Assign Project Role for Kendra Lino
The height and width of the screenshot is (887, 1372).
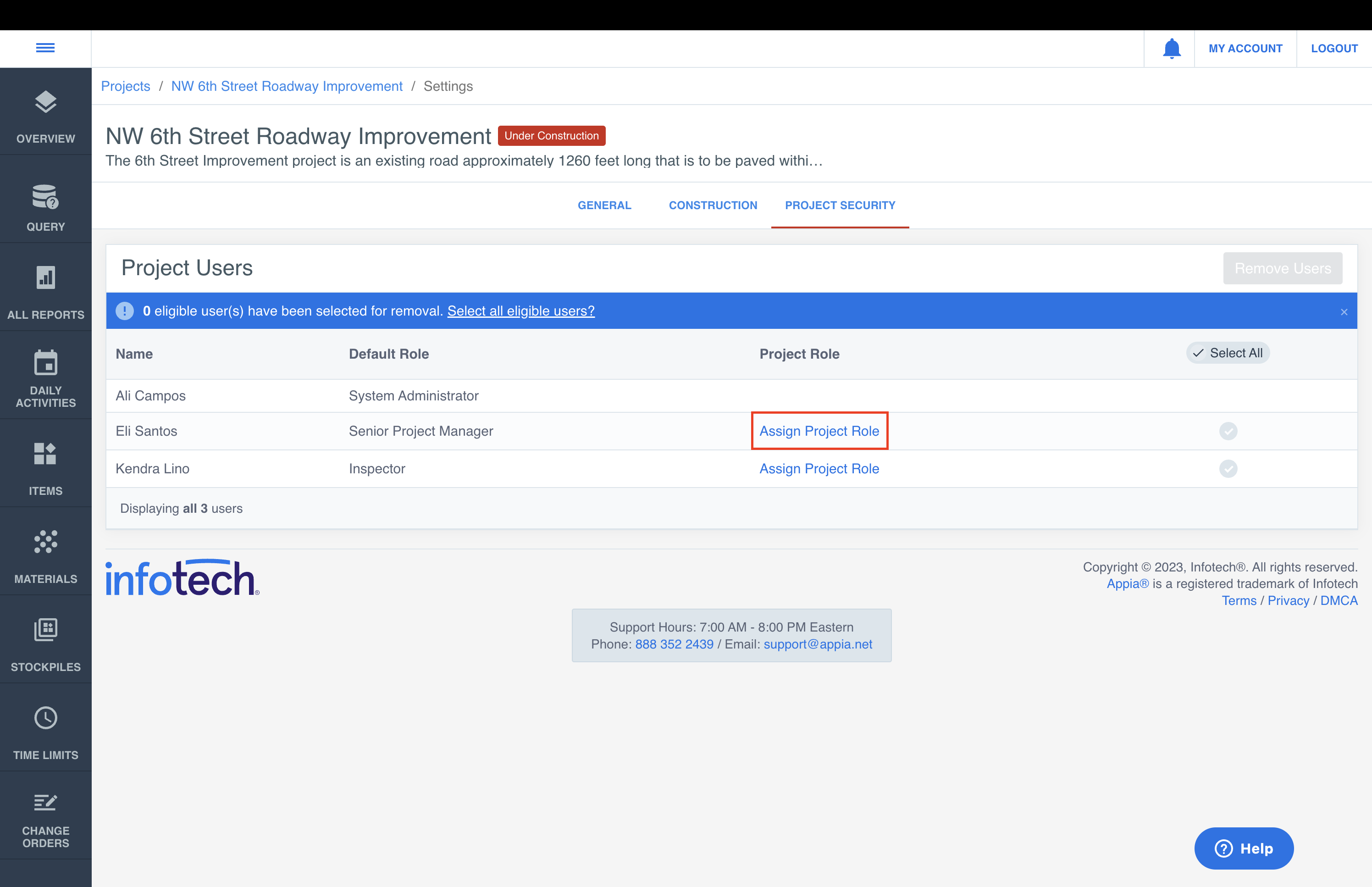pyautogui.click(x=819, y=468)
